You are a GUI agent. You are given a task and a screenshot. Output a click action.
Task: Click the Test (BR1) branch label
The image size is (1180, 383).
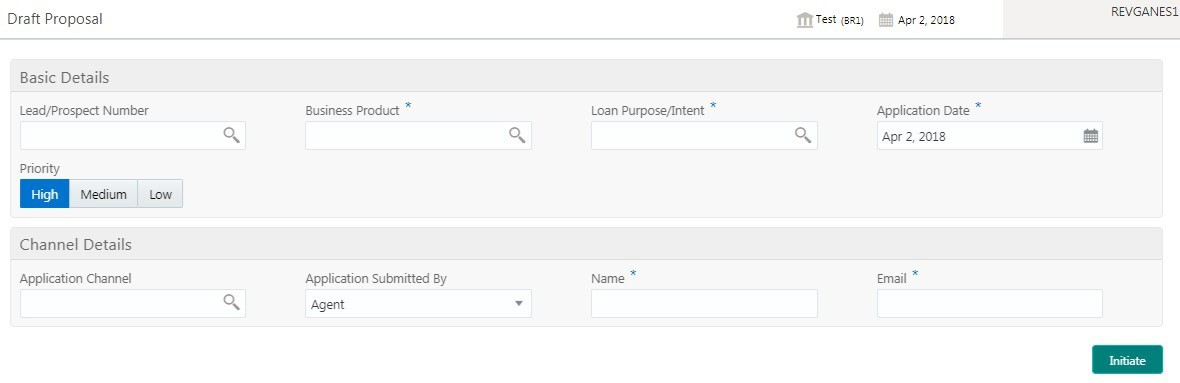pyautogui.click(x=840, y=20)
